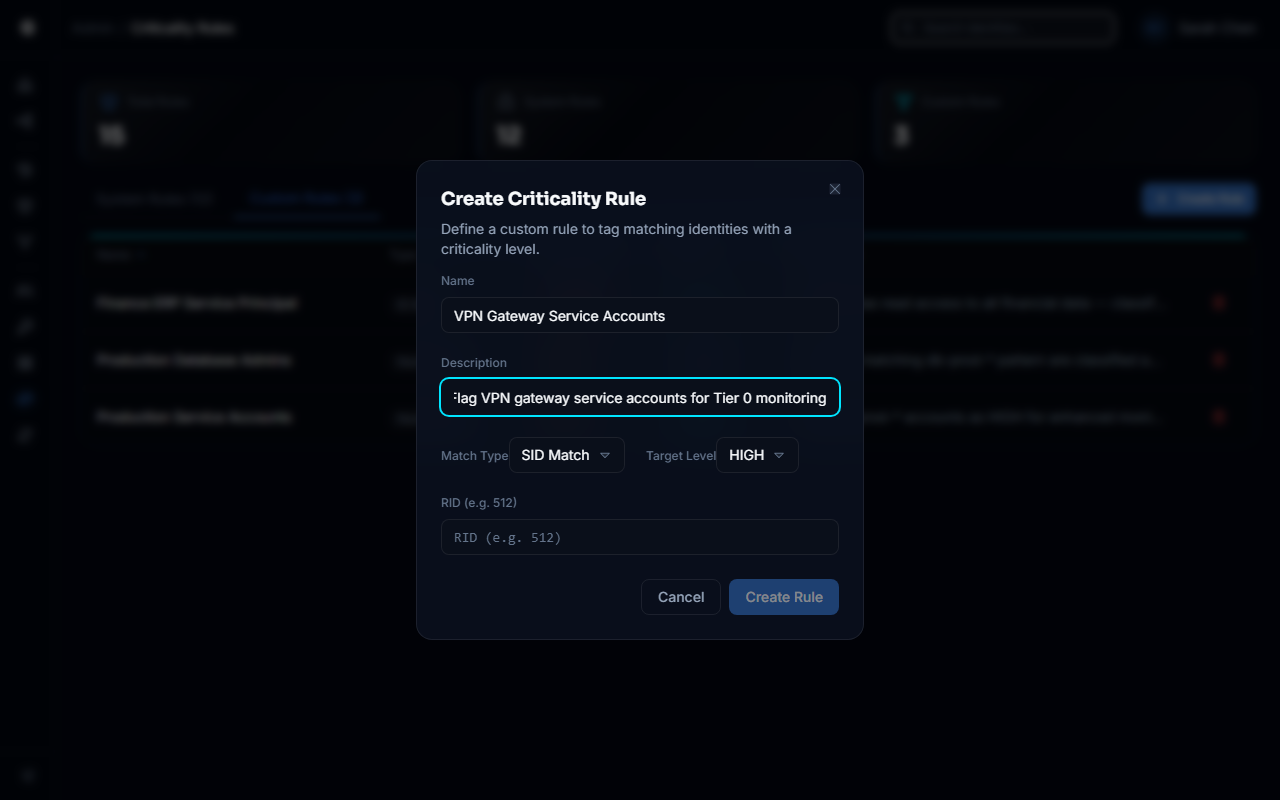Click the icon at the bottom of the sidebar
1280x800 pixels.
[26, 775]
